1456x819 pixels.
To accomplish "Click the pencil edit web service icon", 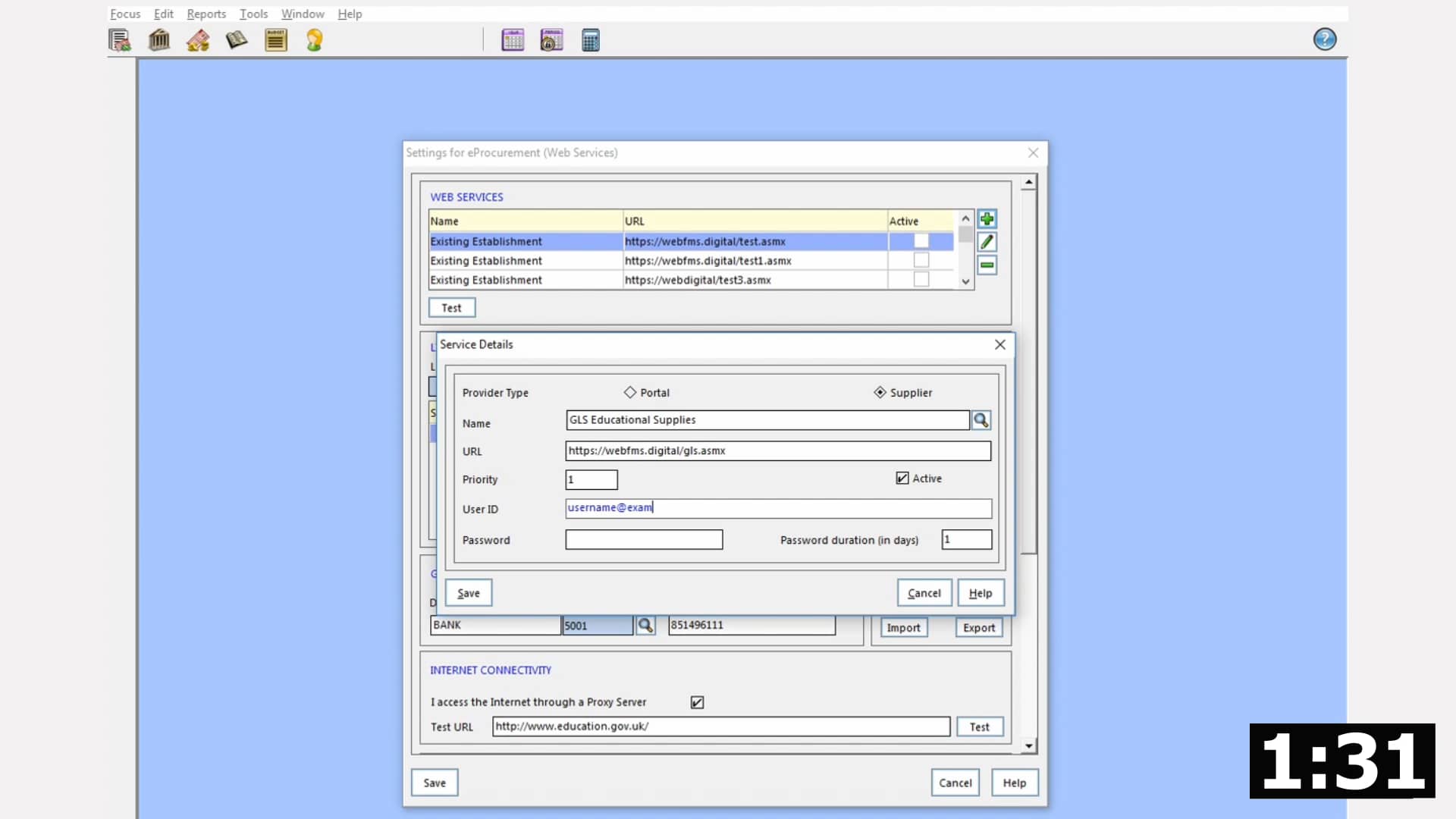I will 987,242.
